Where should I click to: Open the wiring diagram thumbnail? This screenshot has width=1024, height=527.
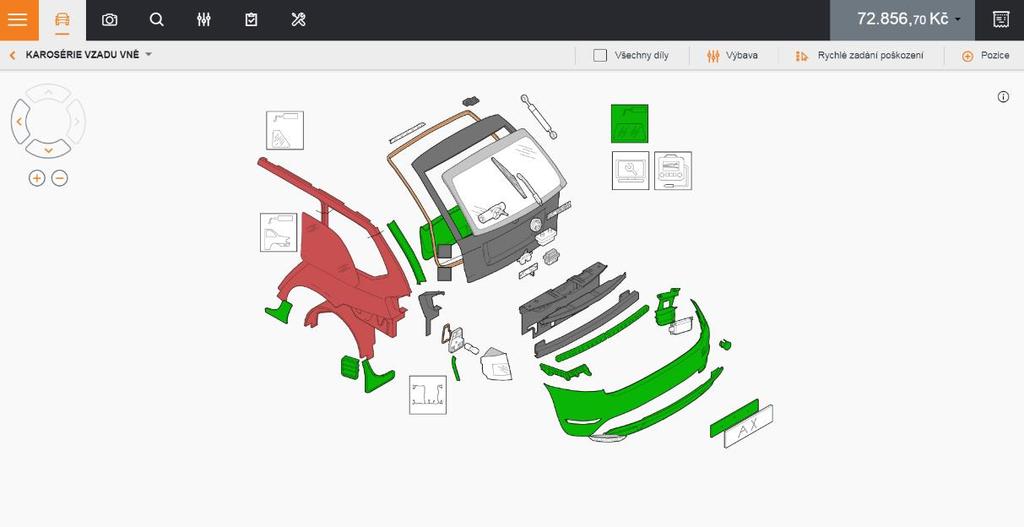[428, 394]
